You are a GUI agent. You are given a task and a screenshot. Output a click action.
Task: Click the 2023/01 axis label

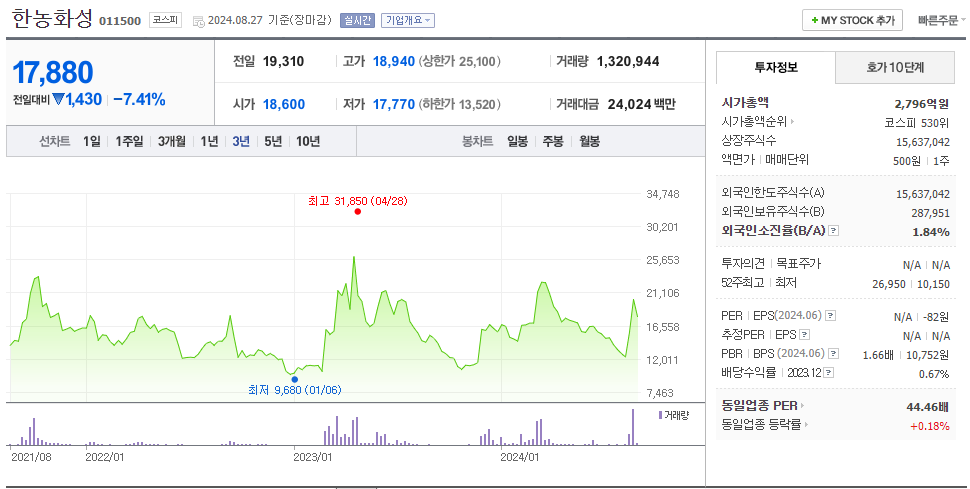[x=313, y=457]
